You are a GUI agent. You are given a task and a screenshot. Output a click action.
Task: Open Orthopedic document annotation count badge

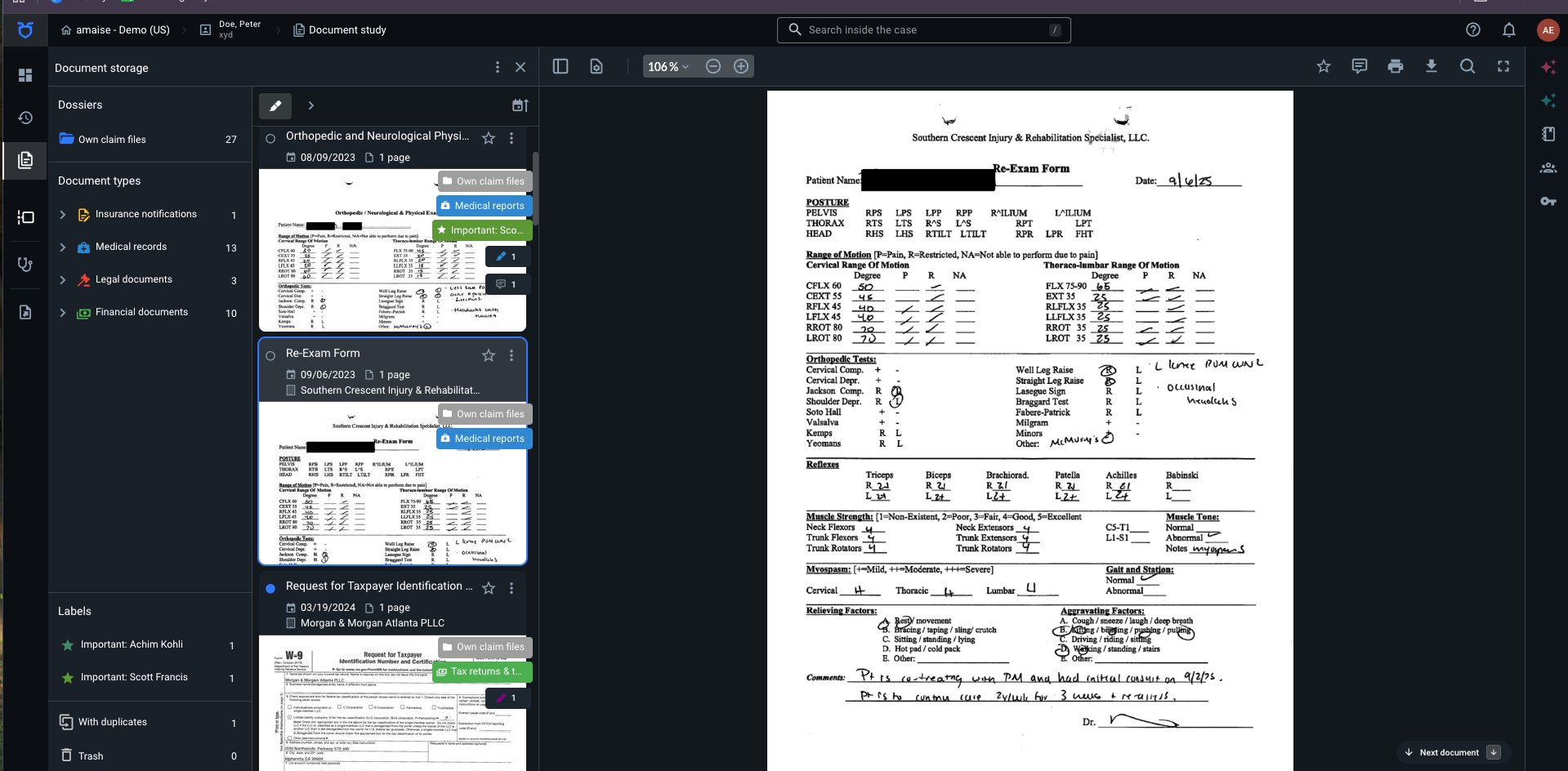507,256
